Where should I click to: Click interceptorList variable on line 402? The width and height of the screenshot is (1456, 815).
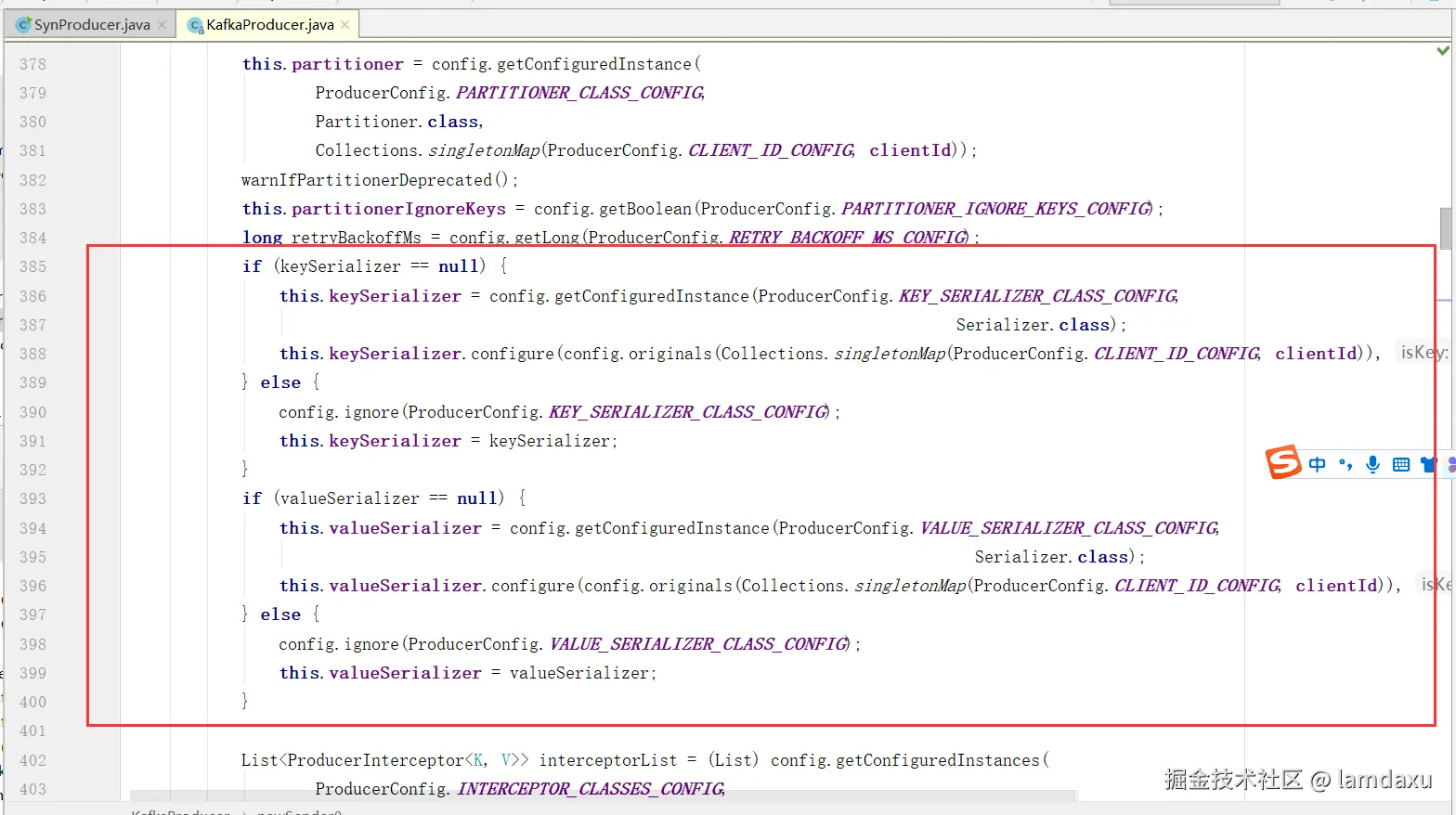[608, 760]
